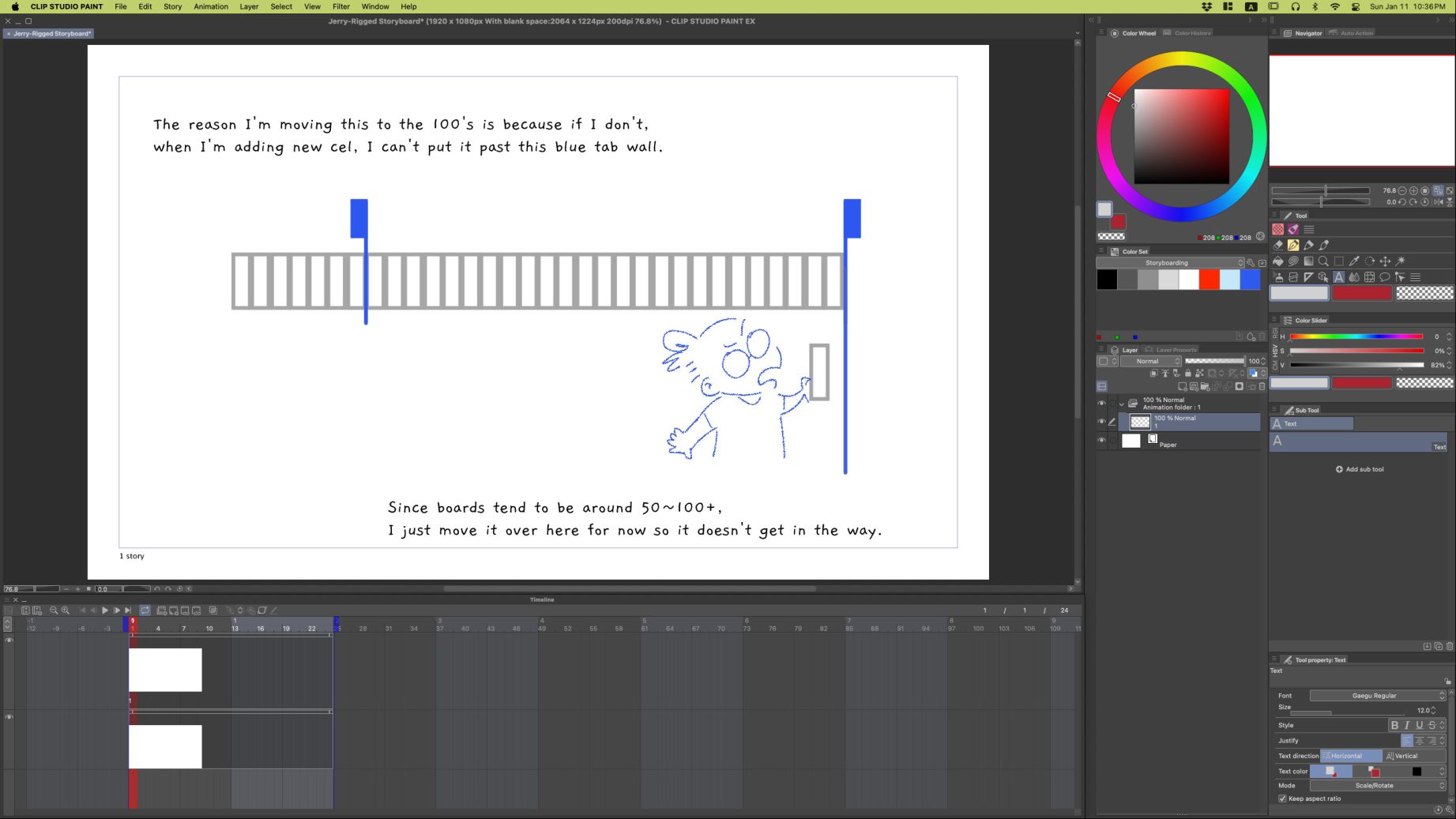Select the Move layer tool

tap(1385, 261)
